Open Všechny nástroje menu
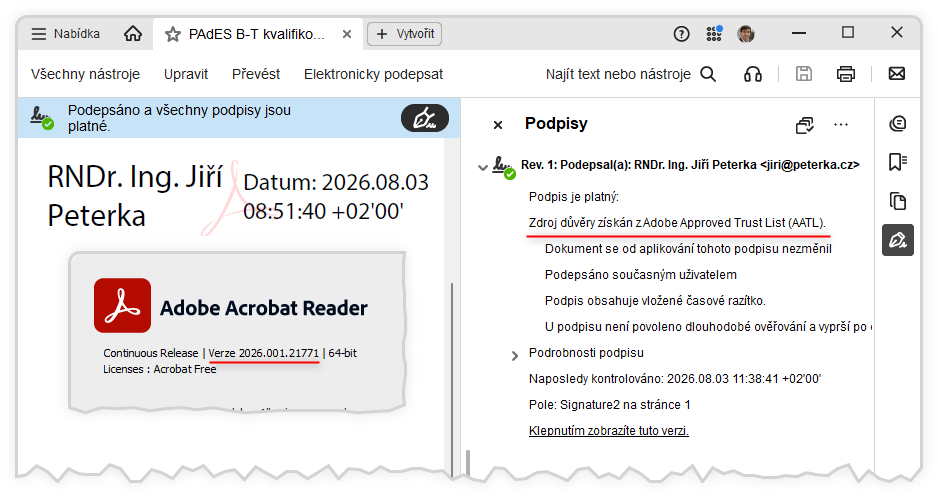This screenshot has width=938, height=498. click(x=86, y=74)
